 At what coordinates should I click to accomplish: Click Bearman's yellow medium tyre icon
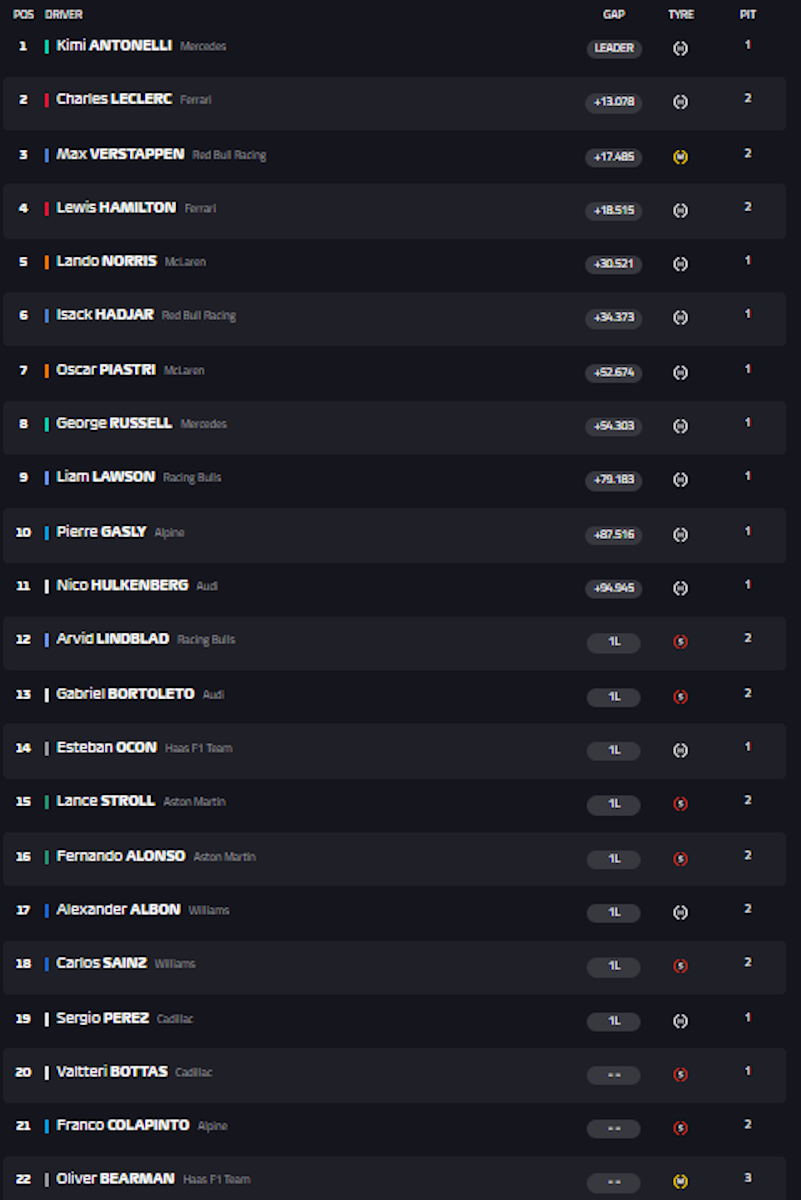[680, 1182]
